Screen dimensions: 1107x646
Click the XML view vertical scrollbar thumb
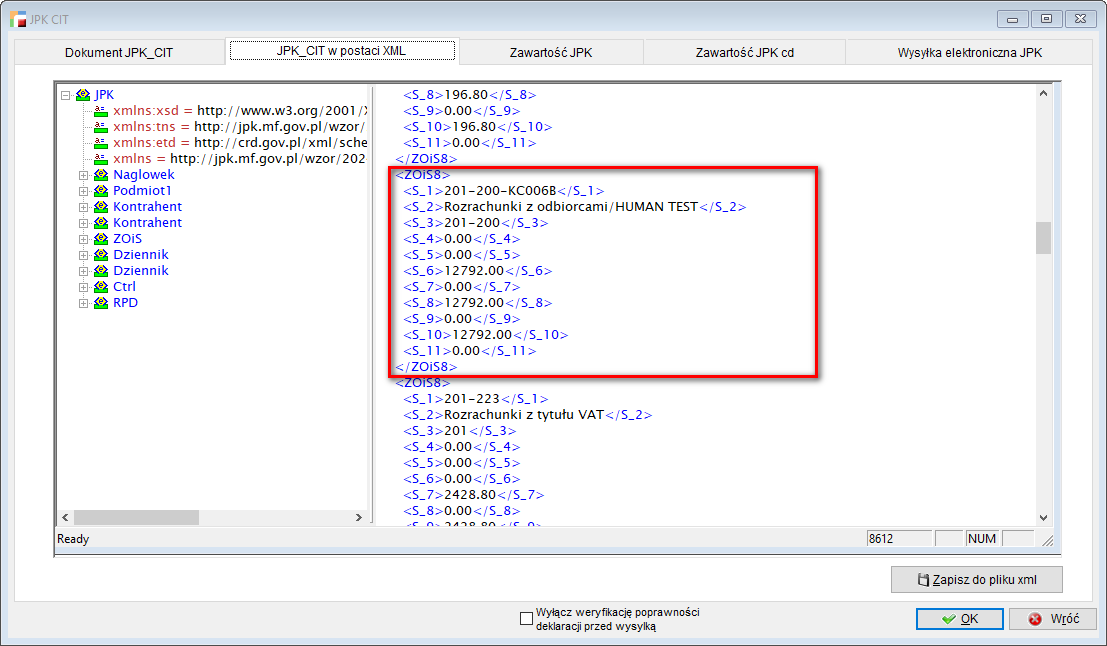[x=1043, y=238]
